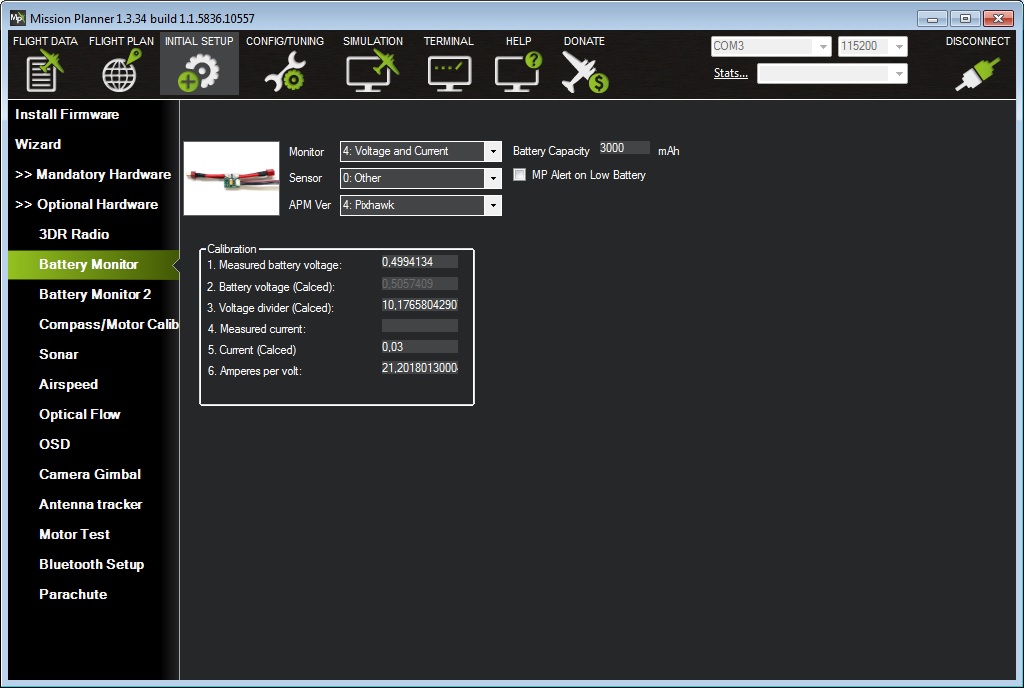Open the Terminal screen icon
1024x688 pixels.
click(448, 73)
